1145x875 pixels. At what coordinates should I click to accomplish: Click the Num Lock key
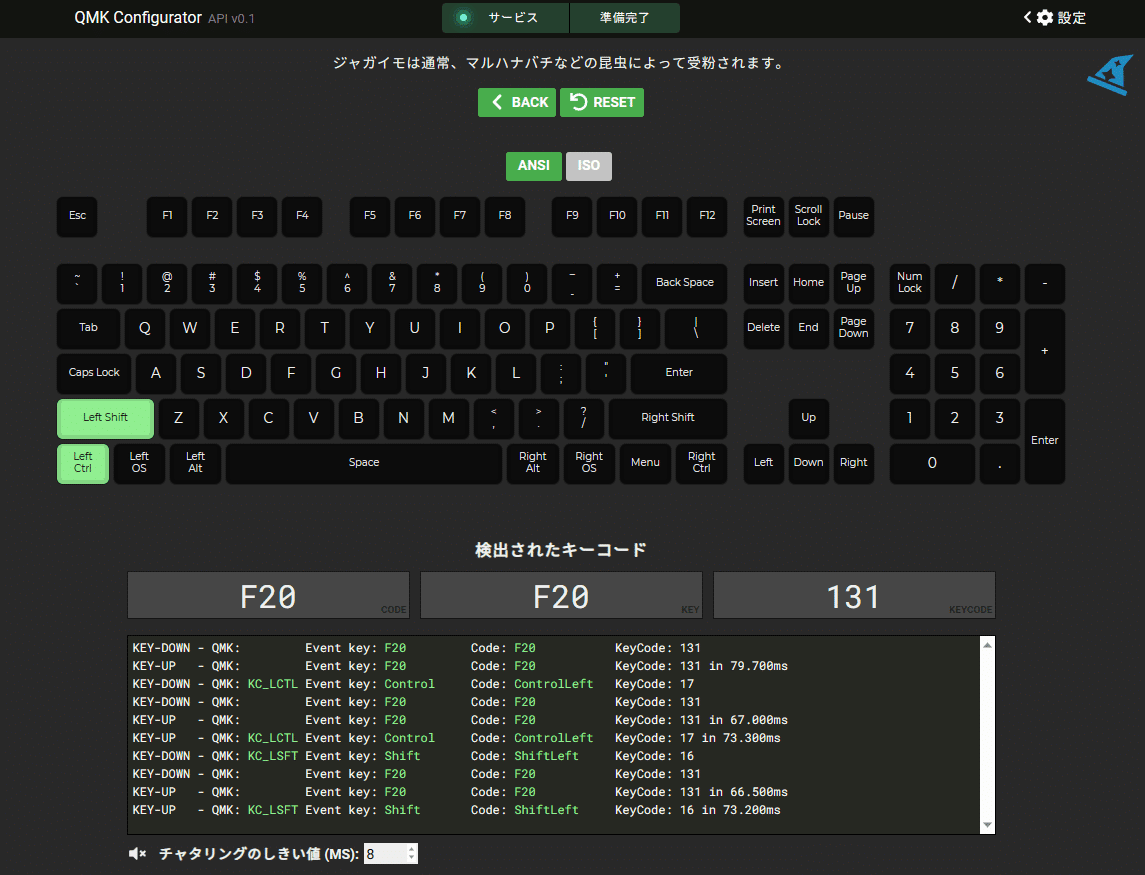pyautogui.click(x=910, y=283)
